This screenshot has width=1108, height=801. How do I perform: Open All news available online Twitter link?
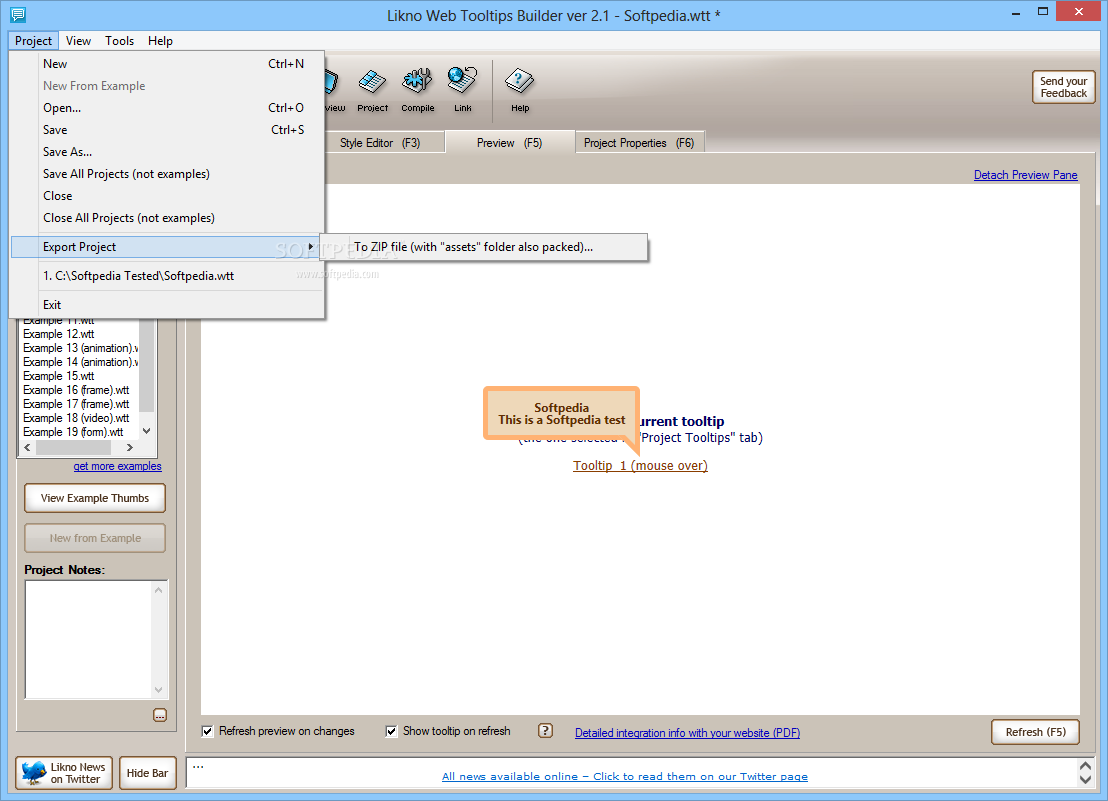(x=625, y=776)
